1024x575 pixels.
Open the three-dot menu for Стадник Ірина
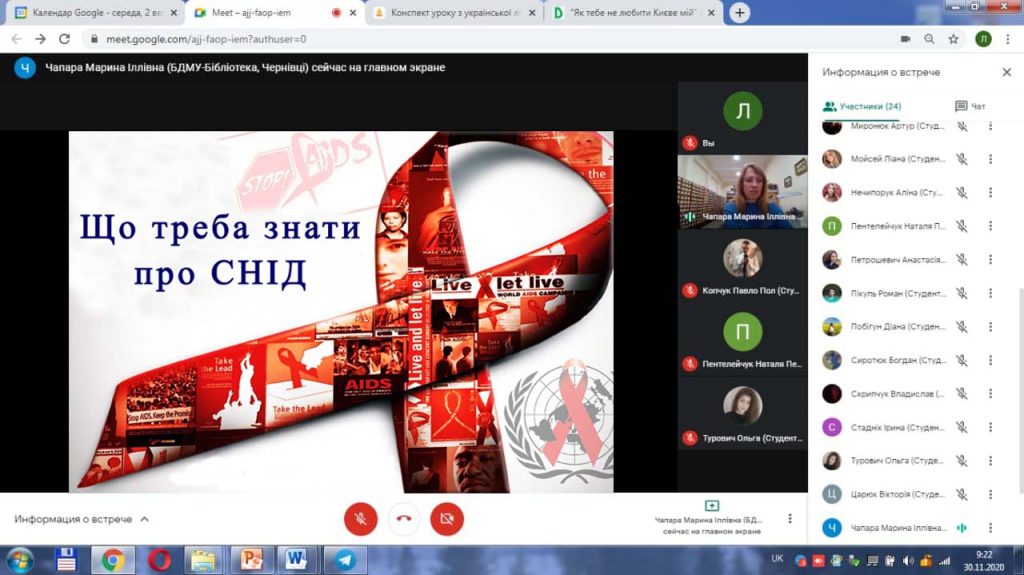(990, 427)
